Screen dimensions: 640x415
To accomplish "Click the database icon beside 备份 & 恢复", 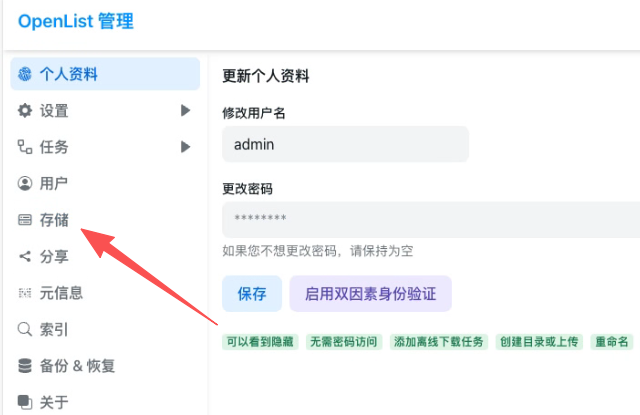I will tap(25, 366).
